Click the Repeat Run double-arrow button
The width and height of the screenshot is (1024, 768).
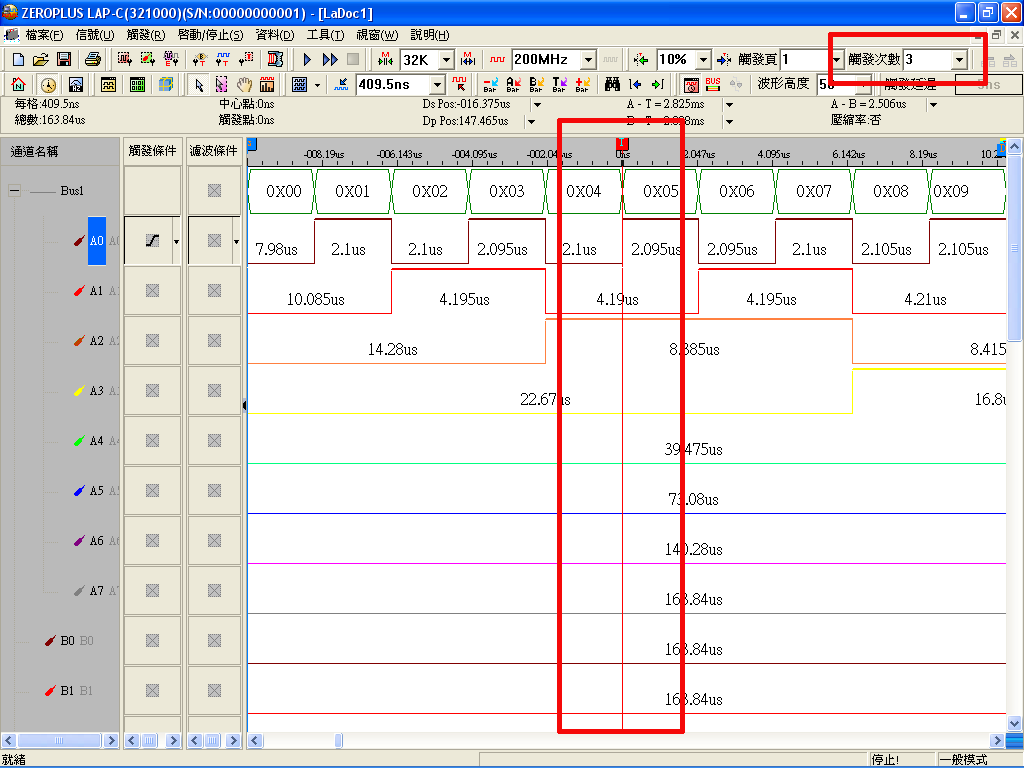pos(330,60)
